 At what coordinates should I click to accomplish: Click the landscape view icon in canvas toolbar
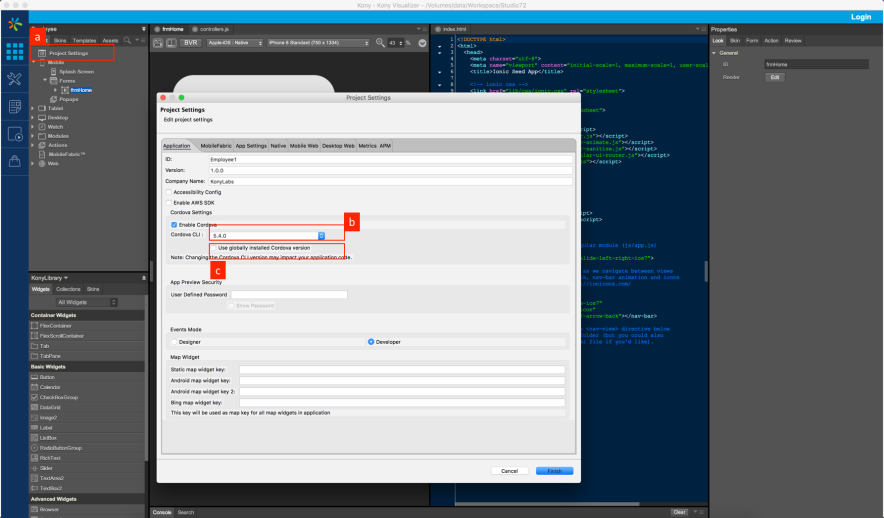[x=158, y=43]
